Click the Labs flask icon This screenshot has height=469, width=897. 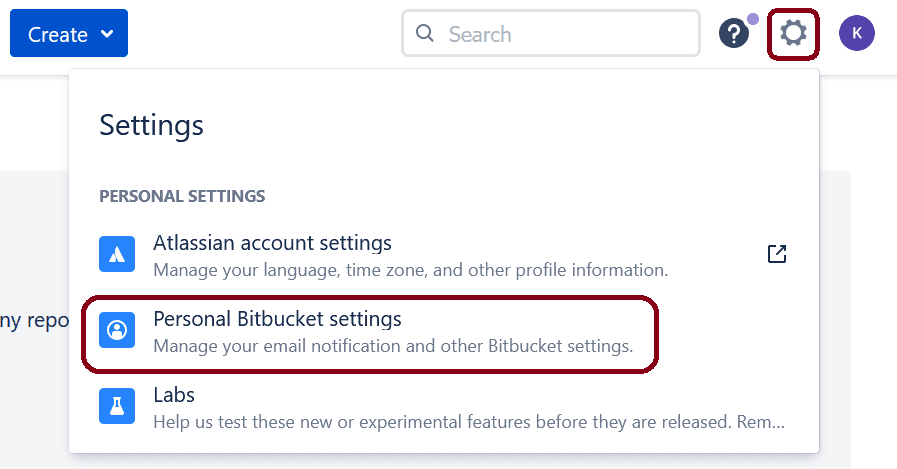(x=117, y=406)
